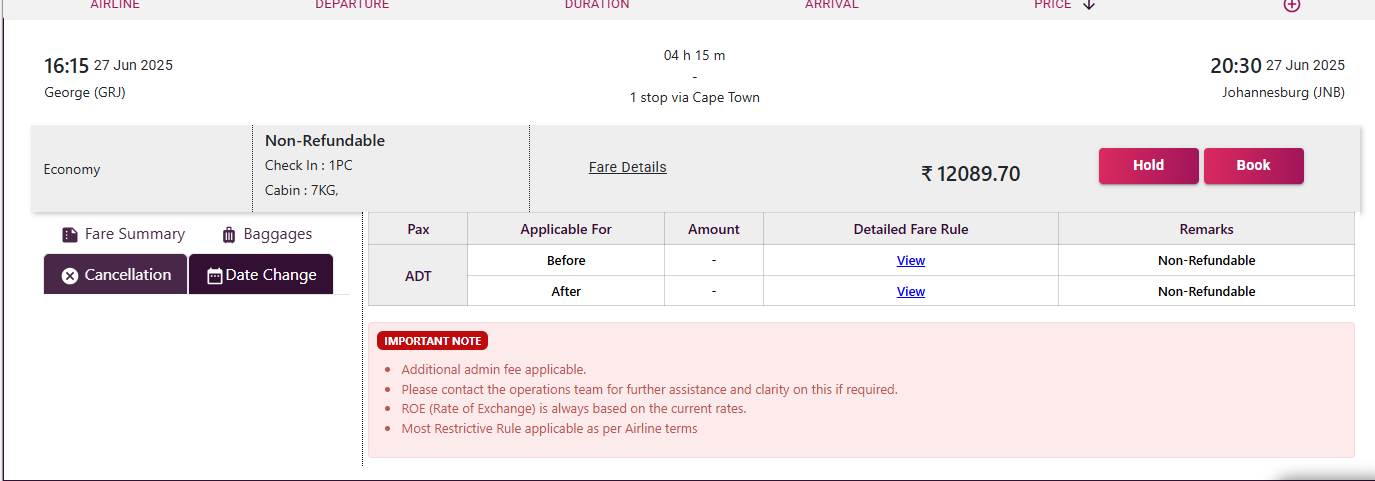The image size is (1375, 481).
Task: Sort by the Airline column header
Action: pyautogui.click(x=115, y=5)
